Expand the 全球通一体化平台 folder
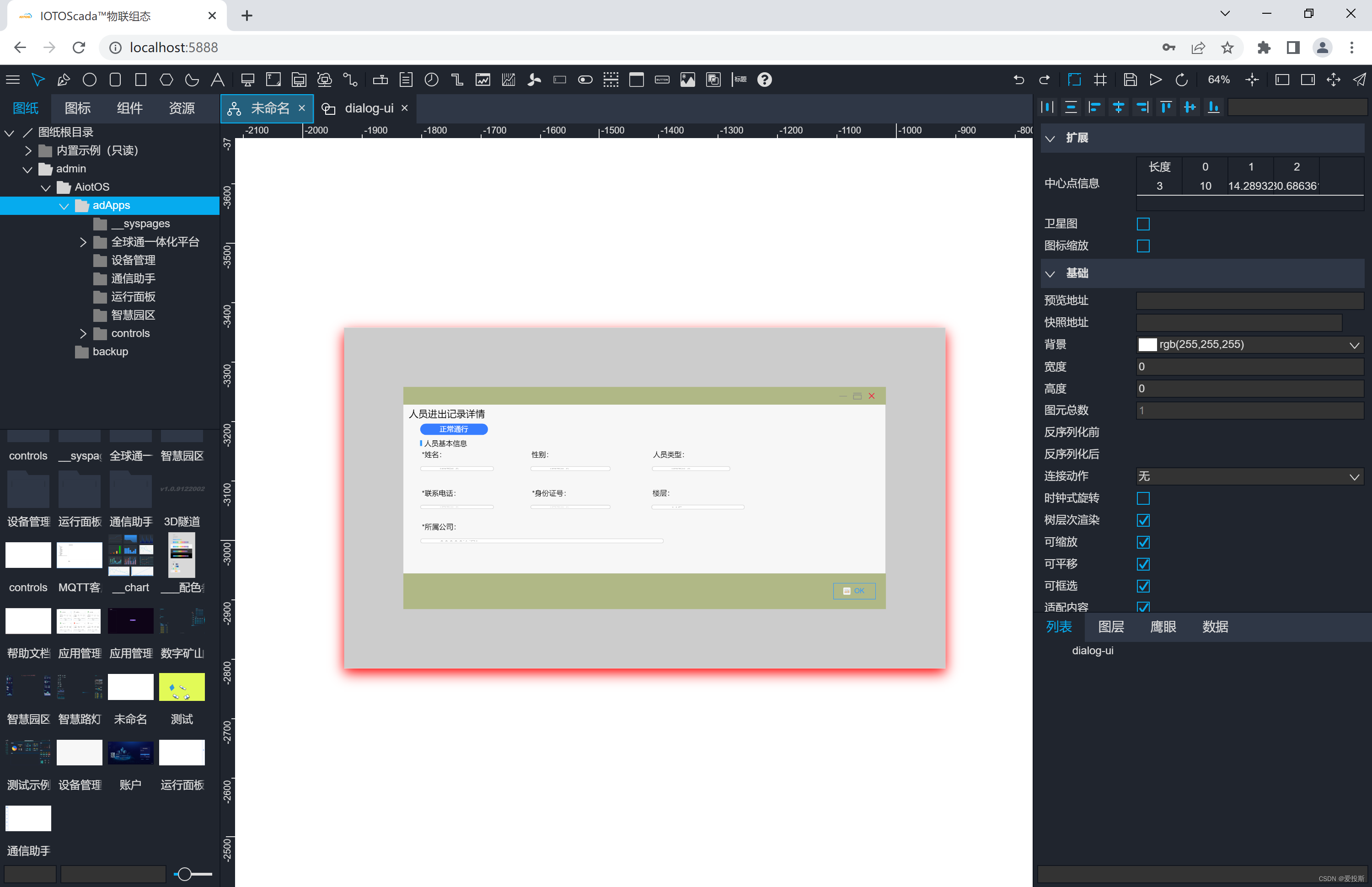This screenshot has width=1372, height=887. point(83,242)
